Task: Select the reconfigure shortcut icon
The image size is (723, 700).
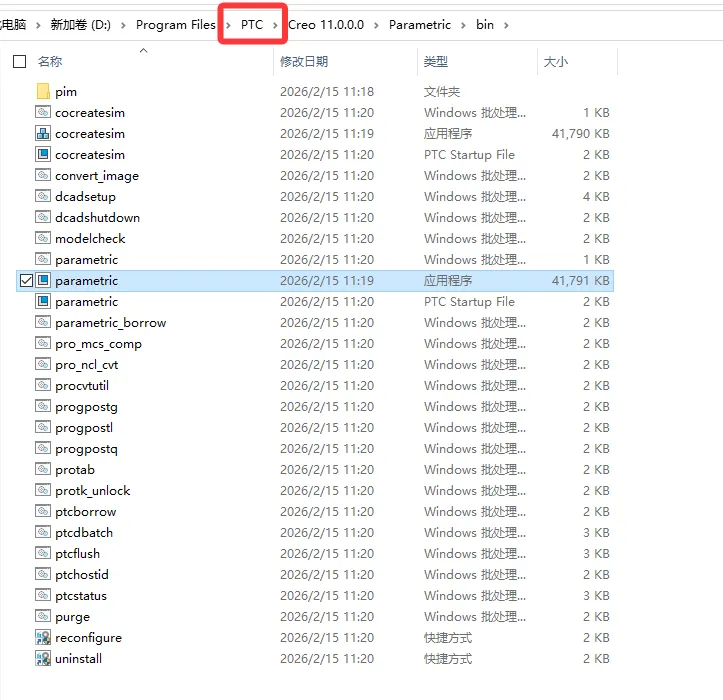Action: click(43, 637)
